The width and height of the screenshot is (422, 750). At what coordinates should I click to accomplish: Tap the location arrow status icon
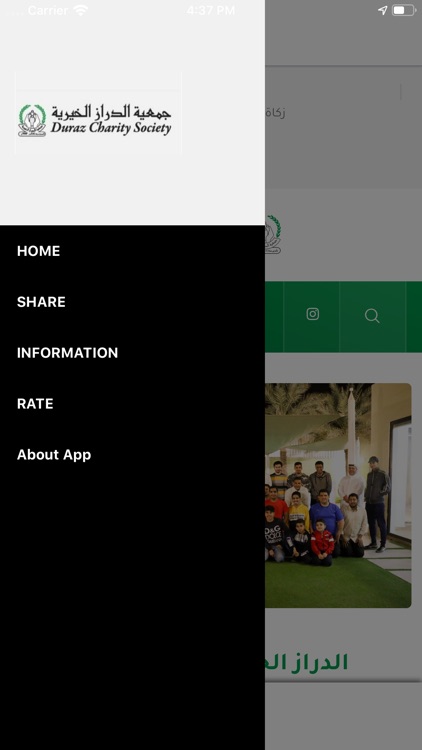pyautogui.click(x=382, y=10)
